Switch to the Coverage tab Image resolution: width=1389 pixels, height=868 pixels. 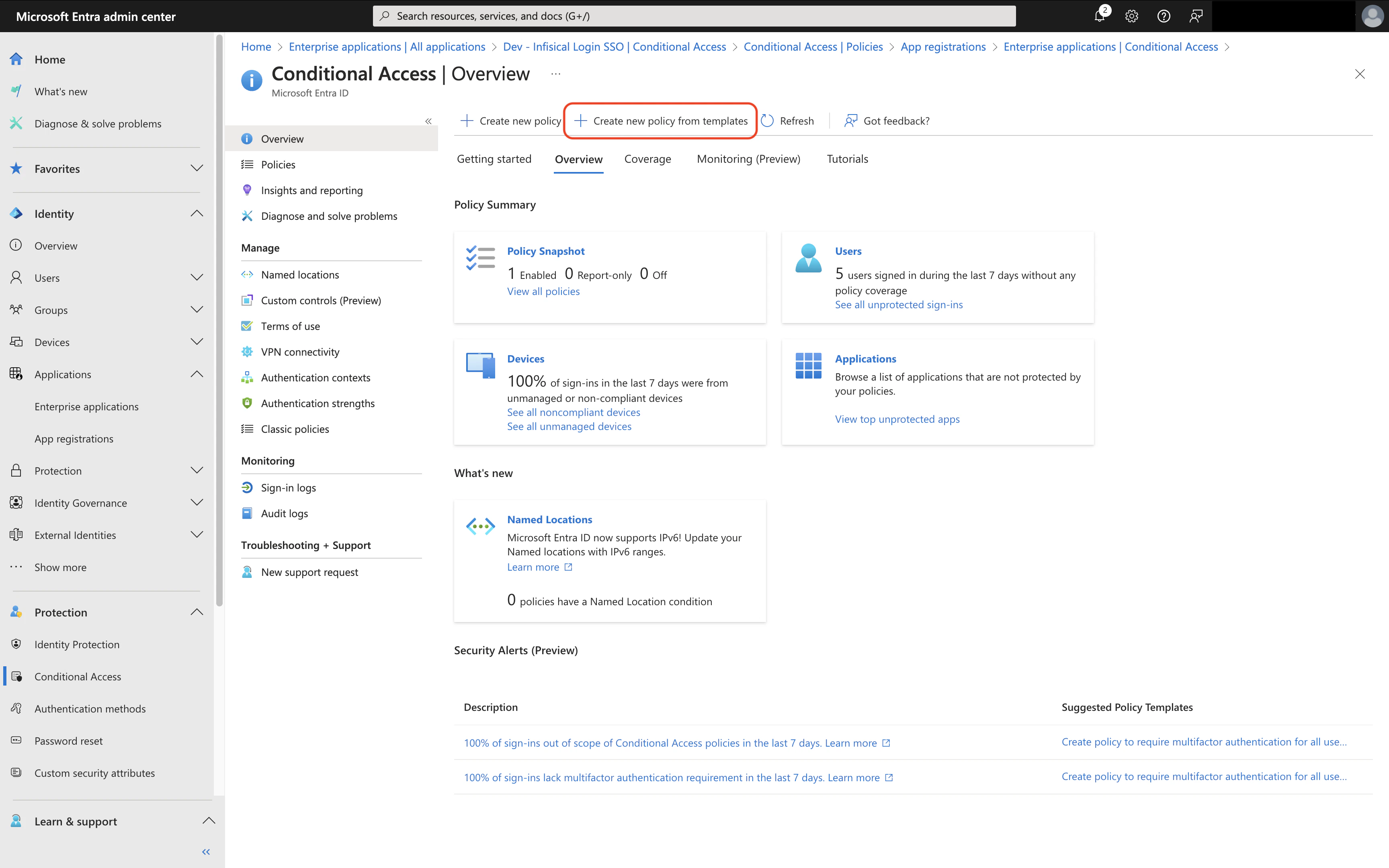pyautogui.click(x=647, y=159)
